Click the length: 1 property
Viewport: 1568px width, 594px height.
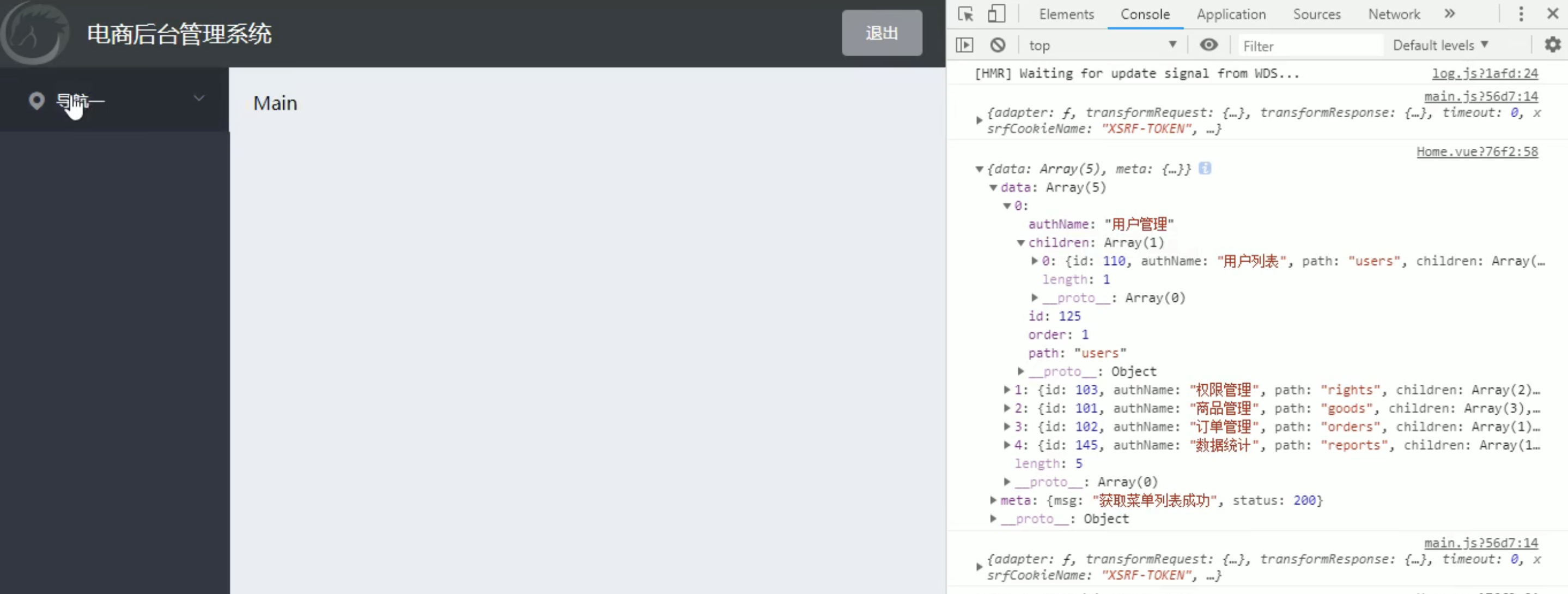click(1075, 280)
